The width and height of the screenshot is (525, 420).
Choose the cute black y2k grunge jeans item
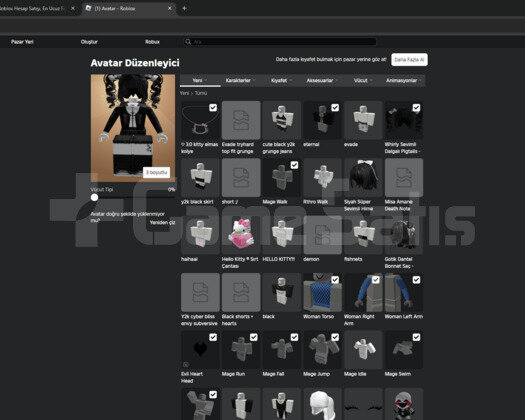282,120
